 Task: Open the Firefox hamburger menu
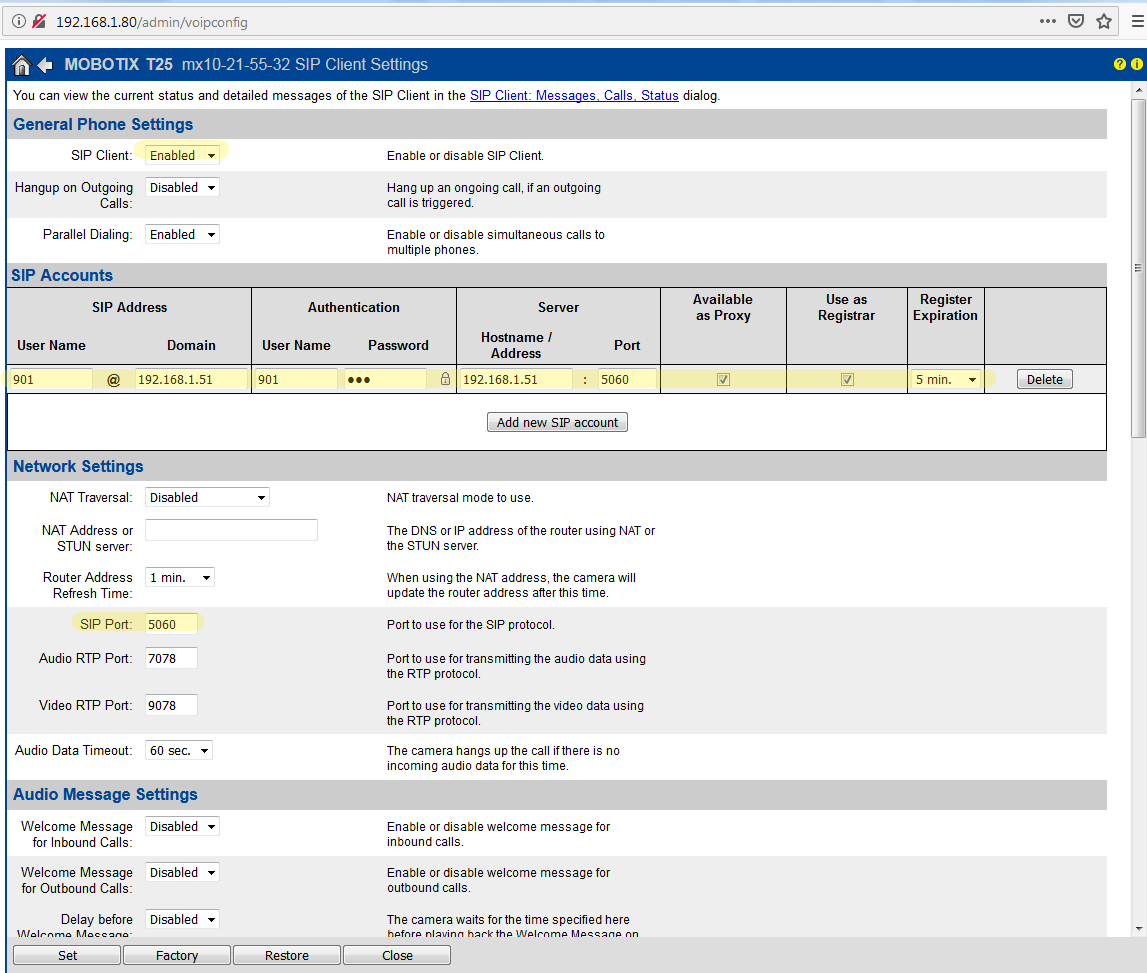(1138, 21)
